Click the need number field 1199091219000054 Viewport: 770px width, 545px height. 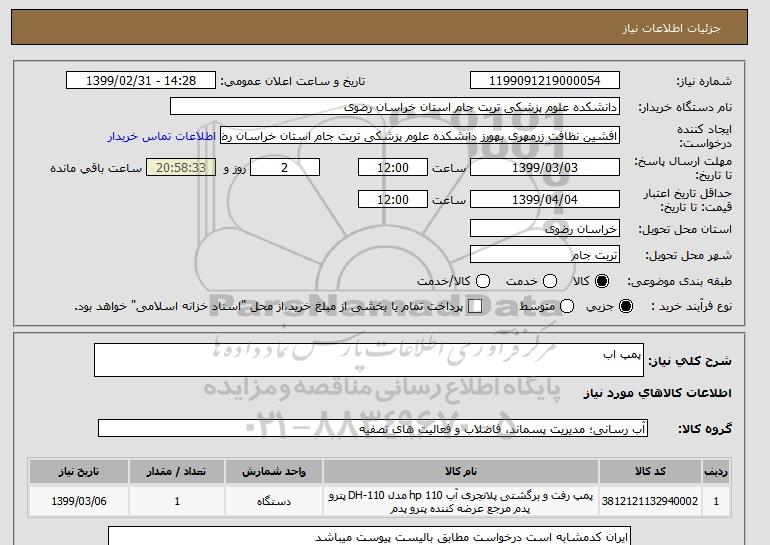[x=545, y=81]
